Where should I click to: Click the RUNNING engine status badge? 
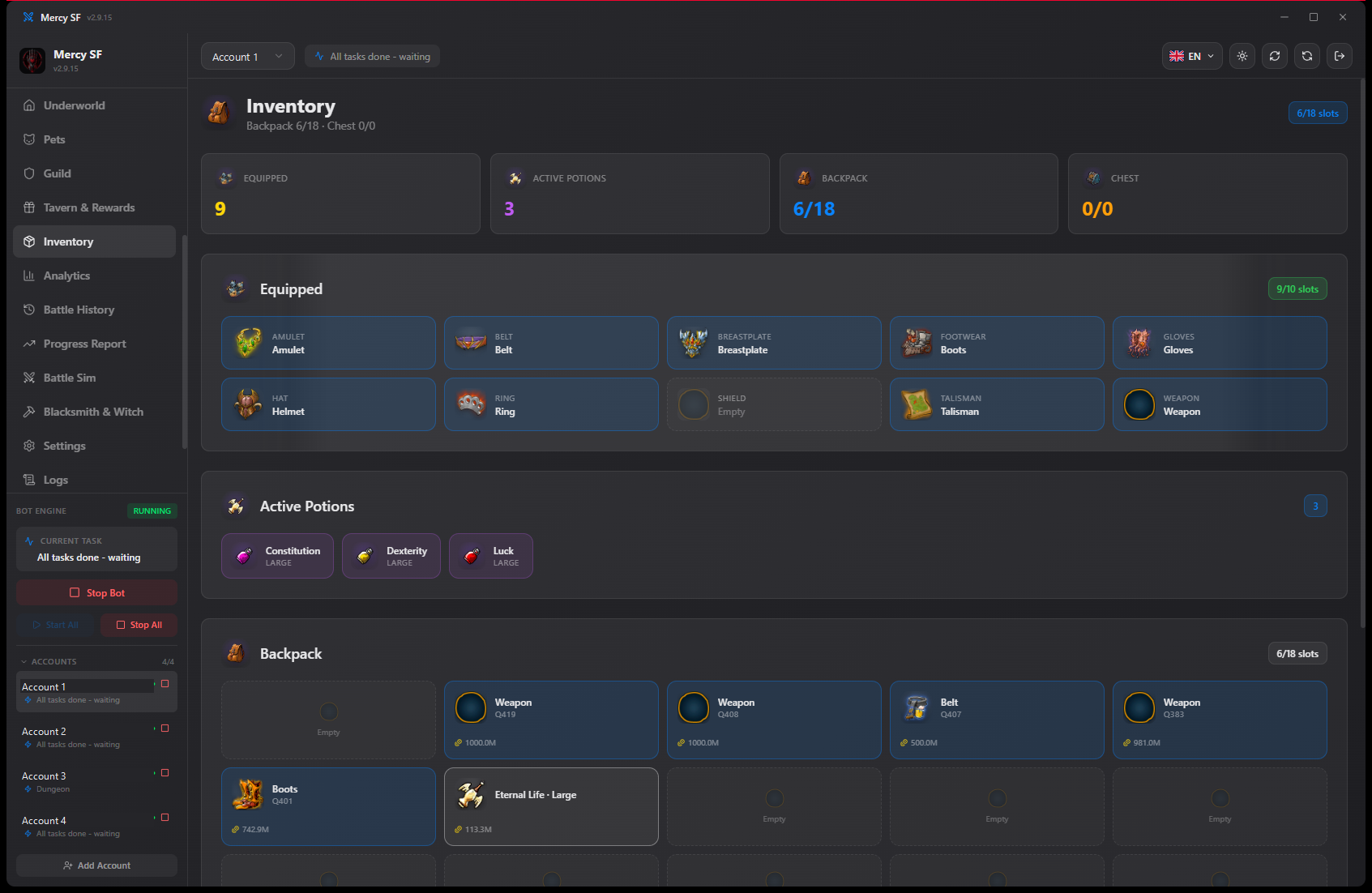[152, 511]
